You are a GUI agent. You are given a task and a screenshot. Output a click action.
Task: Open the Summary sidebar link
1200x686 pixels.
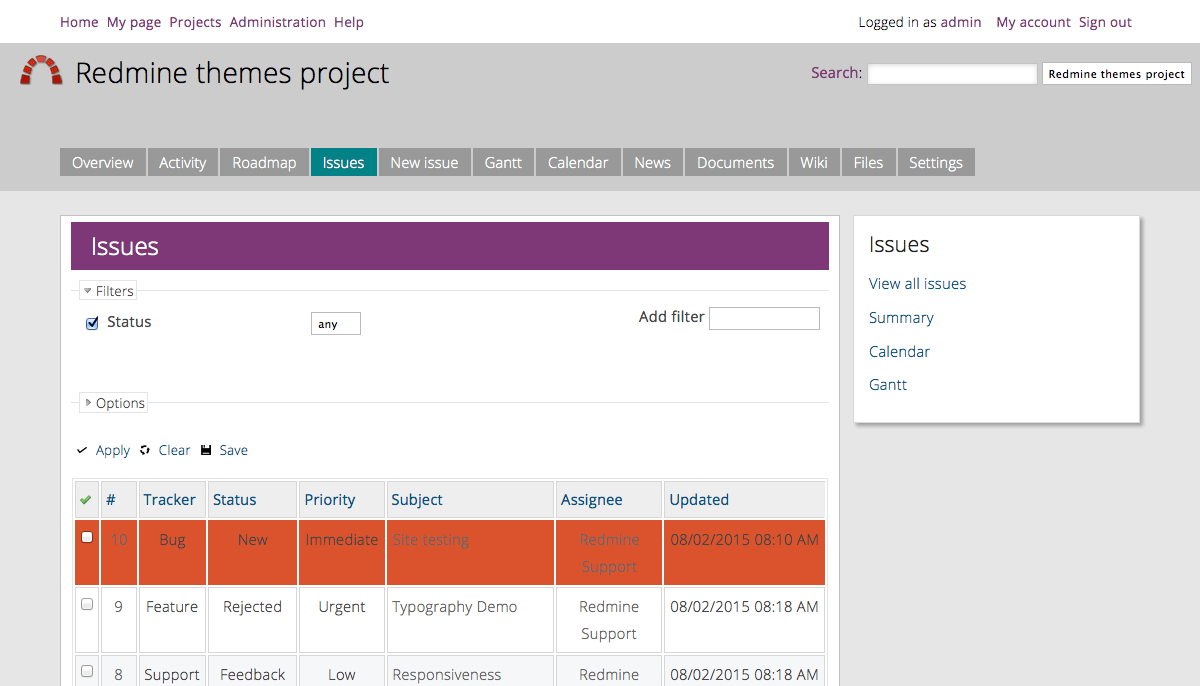(x=901, y=318)
